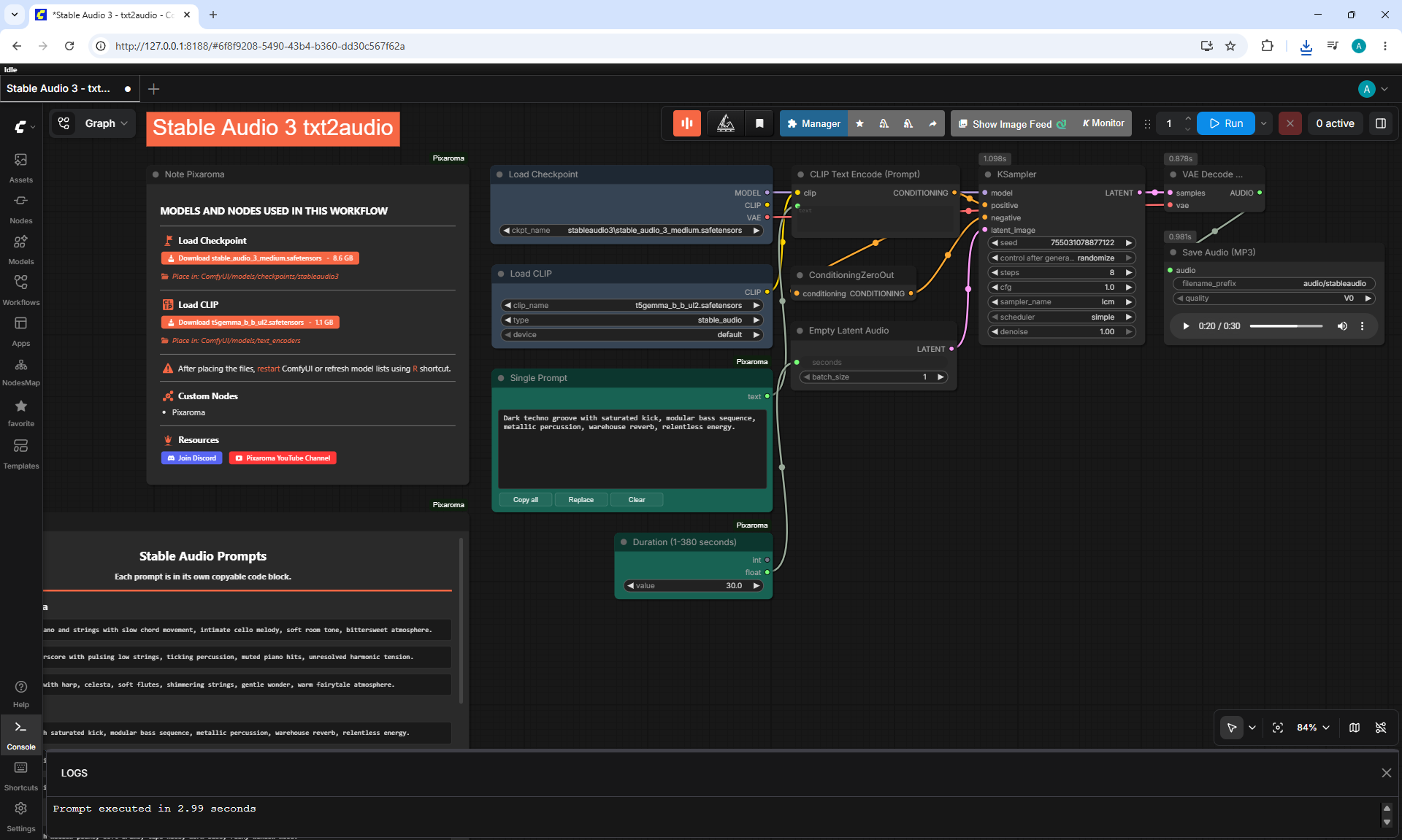Select the Stable Audio 3 workflow tab
This screenshot has height=840, width=1402.
(x=69, y=88)
